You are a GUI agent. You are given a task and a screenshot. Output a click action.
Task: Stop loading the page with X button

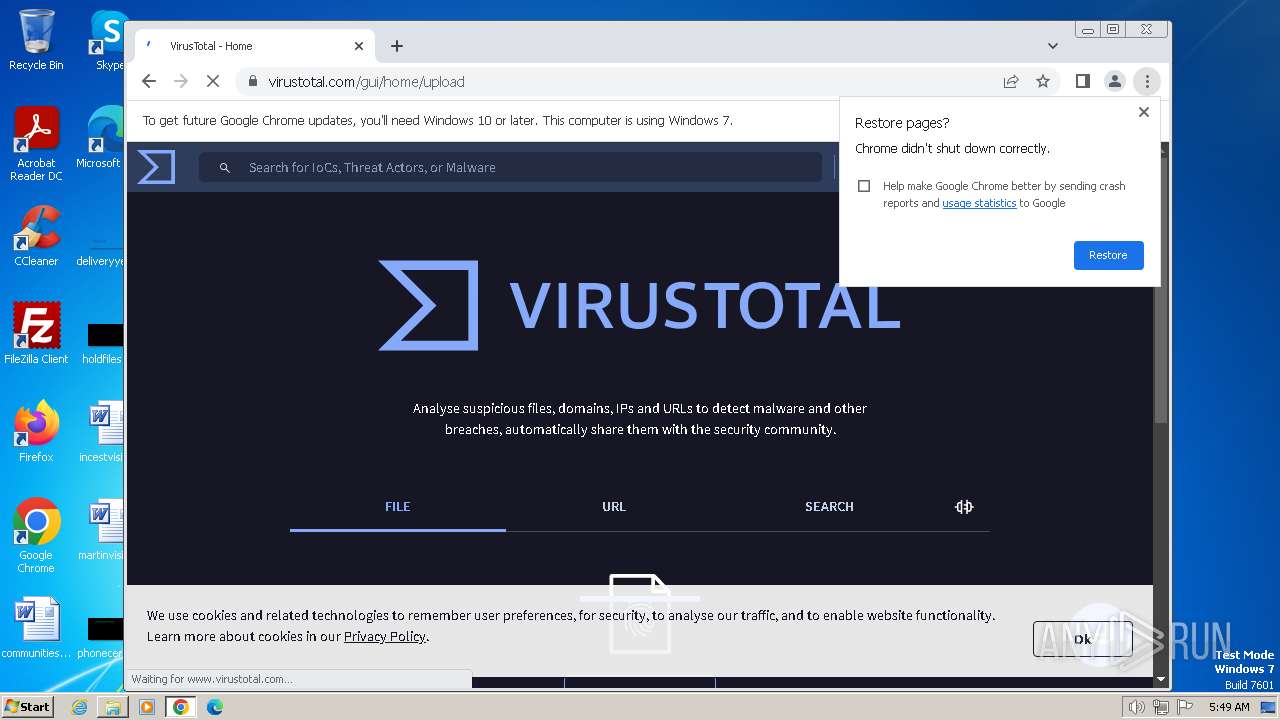[x=213, y=82]
